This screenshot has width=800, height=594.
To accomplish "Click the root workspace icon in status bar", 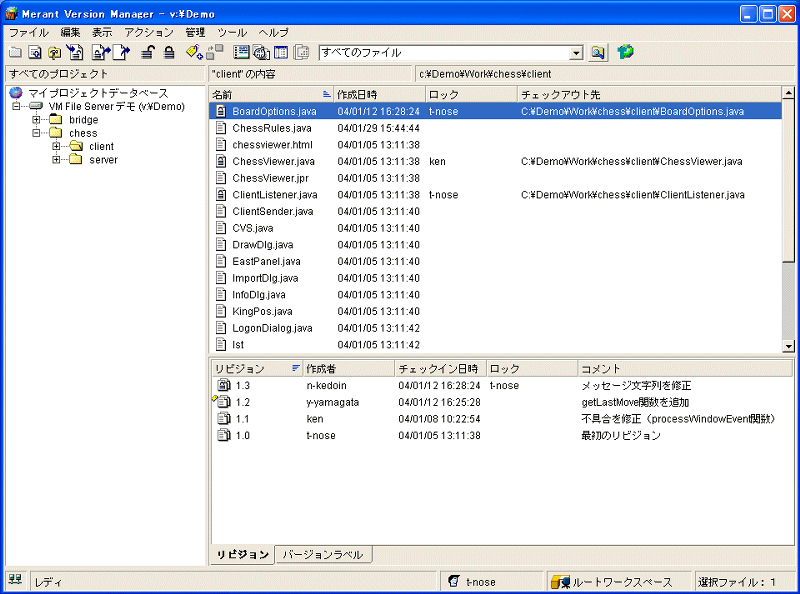I will coord(560,581).
